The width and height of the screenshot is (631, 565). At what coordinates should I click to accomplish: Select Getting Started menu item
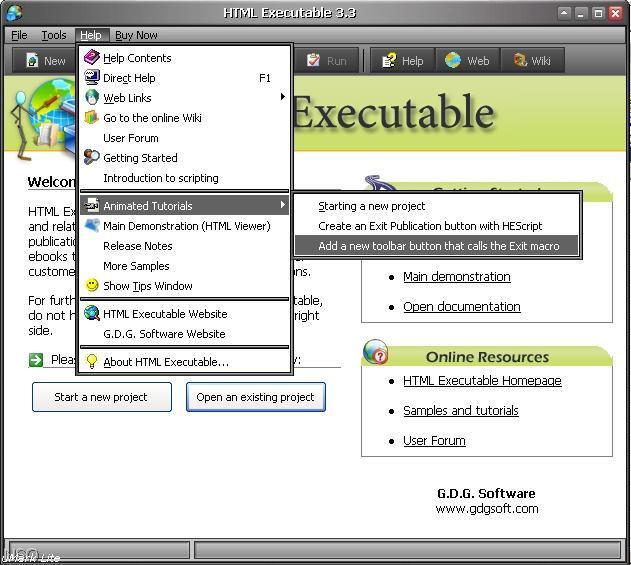[x=184, y=158]
